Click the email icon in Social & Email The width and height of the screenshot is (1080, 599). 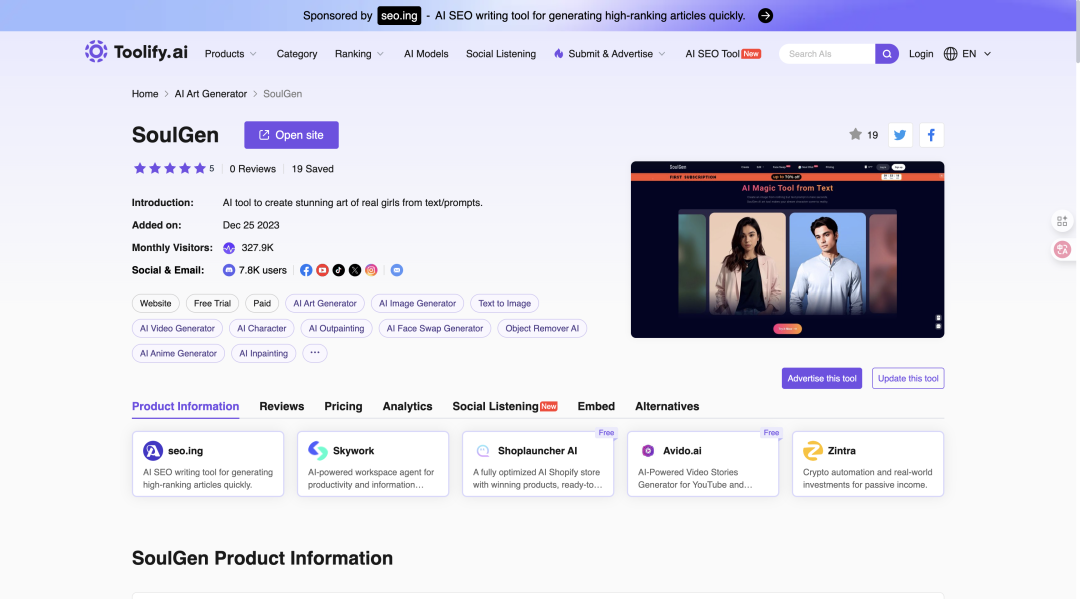click(397, 270)
